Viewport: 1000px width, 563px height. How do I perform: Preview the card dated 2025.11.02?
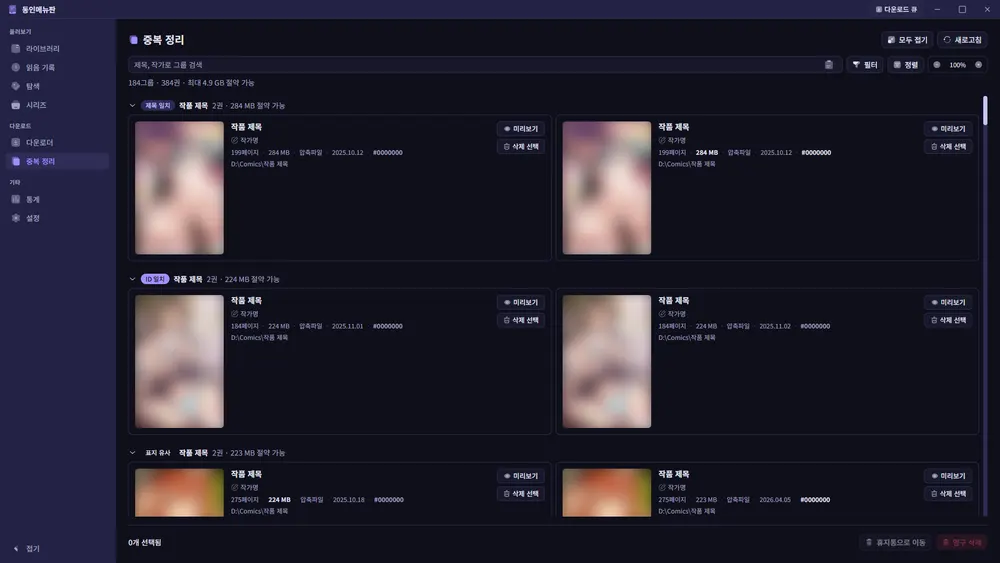coord(948,302)
